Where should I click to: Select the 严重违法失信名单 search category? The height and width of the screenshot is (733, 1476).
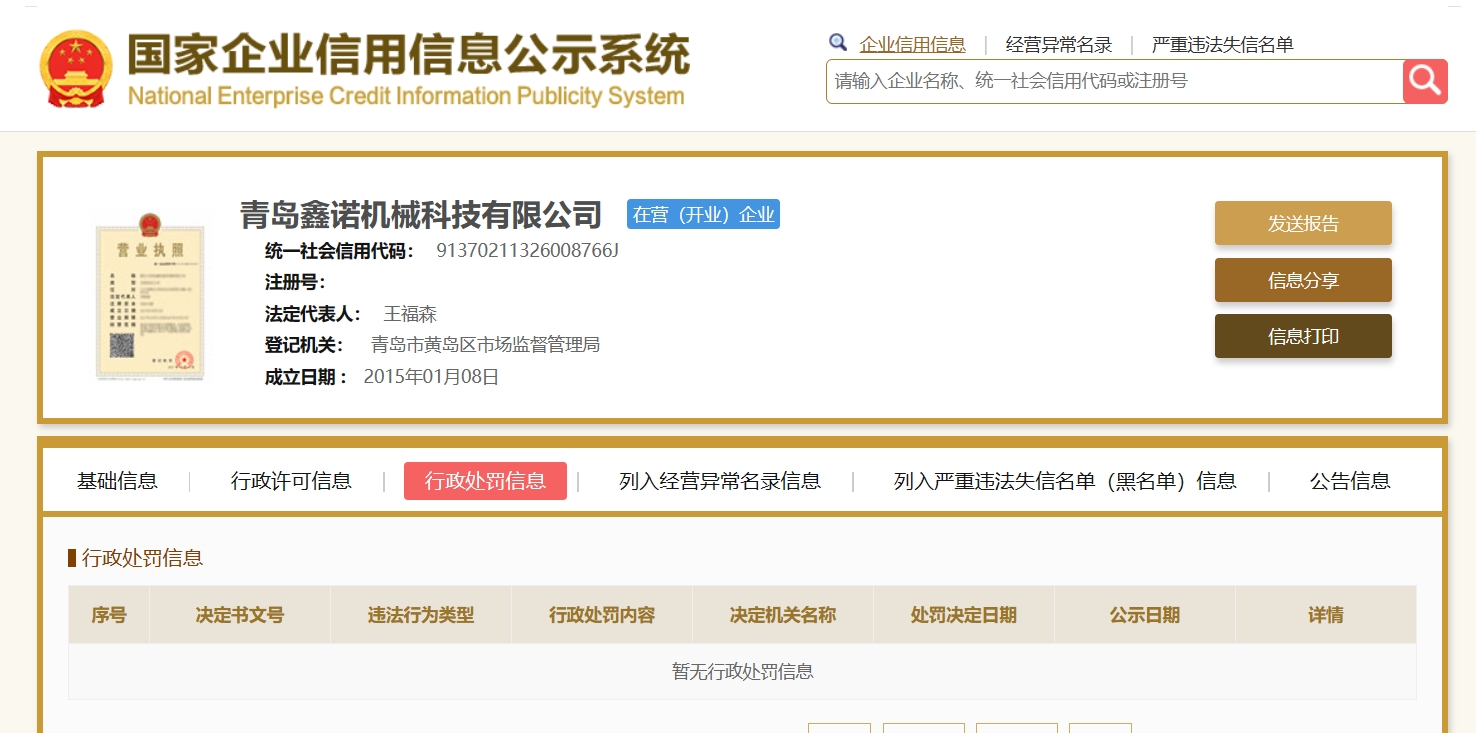pyautogui.click(x=1223, y=44)
